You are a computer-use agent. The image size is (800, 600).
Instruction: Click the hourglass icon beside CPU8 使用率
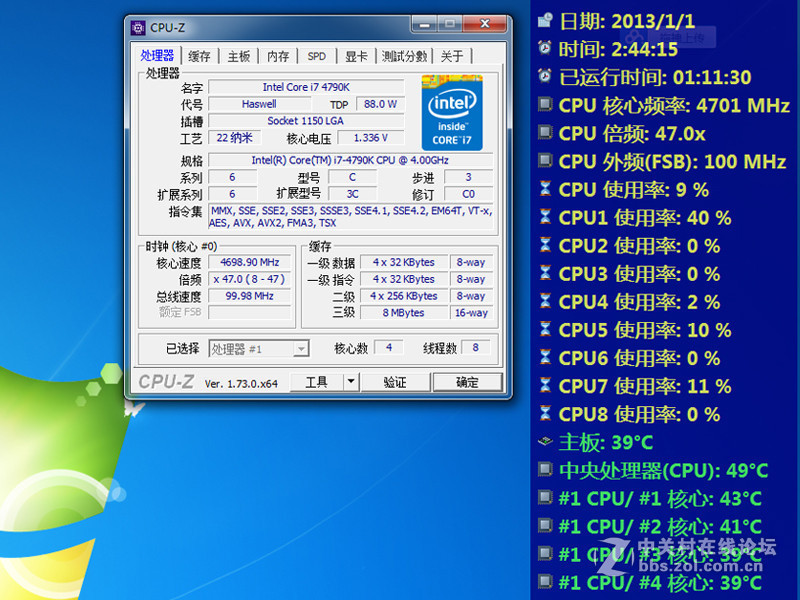click(545, 413)
